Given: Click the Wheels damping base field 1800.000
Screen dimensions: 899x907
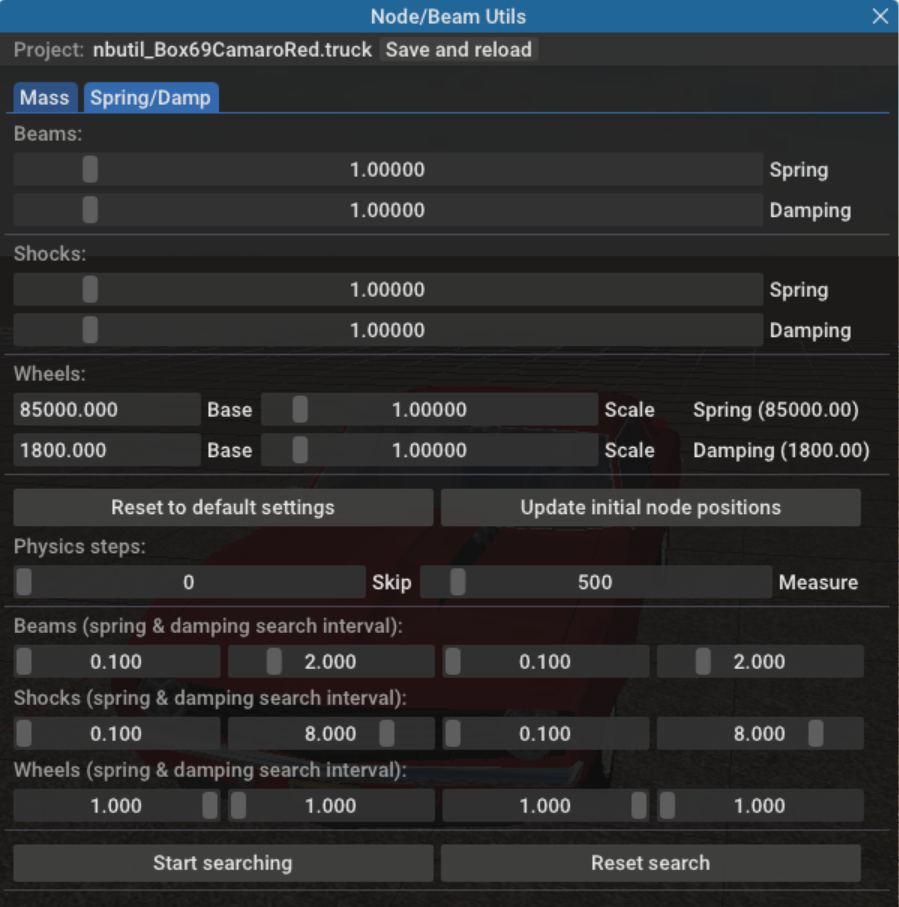Looking at the screenshot, I should (x=107, y=451).
